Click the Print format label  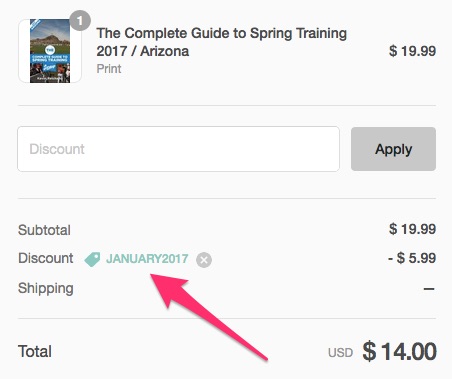[x=109, y=69]
